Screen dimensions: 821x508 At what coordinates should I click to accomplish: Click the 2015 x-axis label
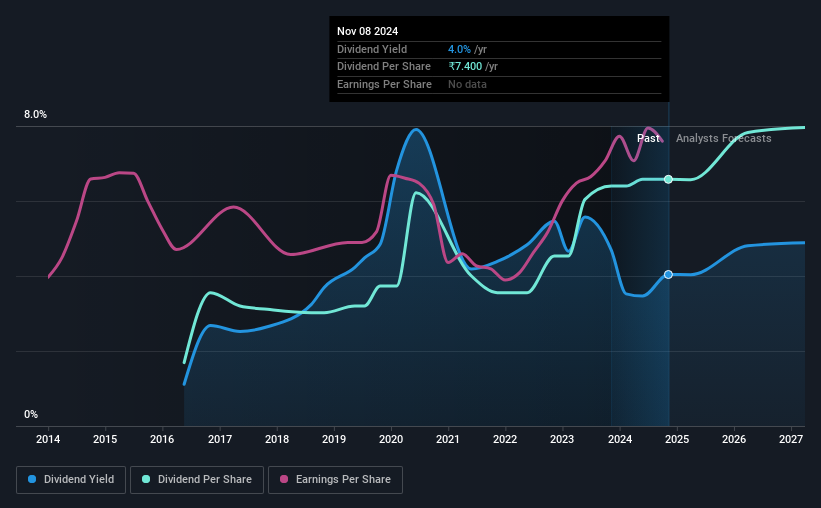point(105,439)
